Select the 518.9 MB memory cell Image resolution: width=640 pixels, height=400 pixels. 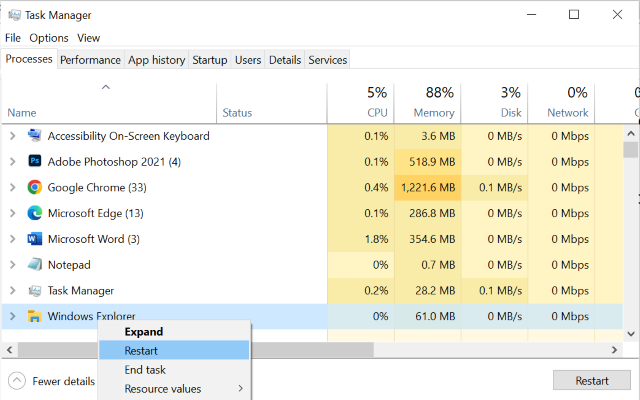[427, 162]
